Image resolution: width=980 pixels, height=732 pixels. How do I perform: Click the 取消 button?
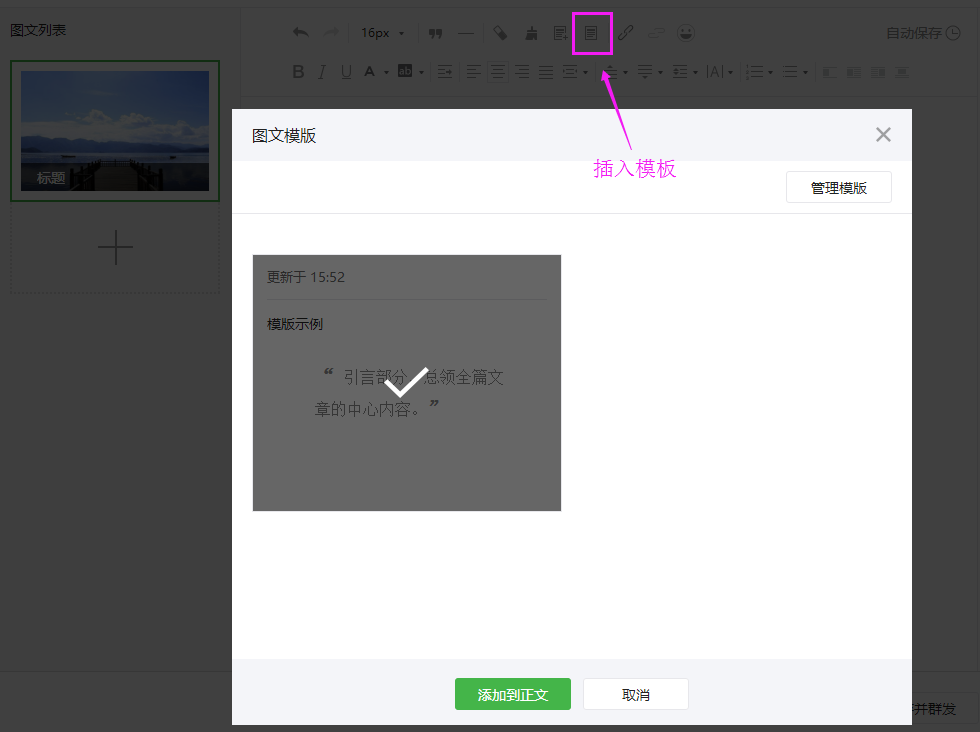(x=636, y=694)
